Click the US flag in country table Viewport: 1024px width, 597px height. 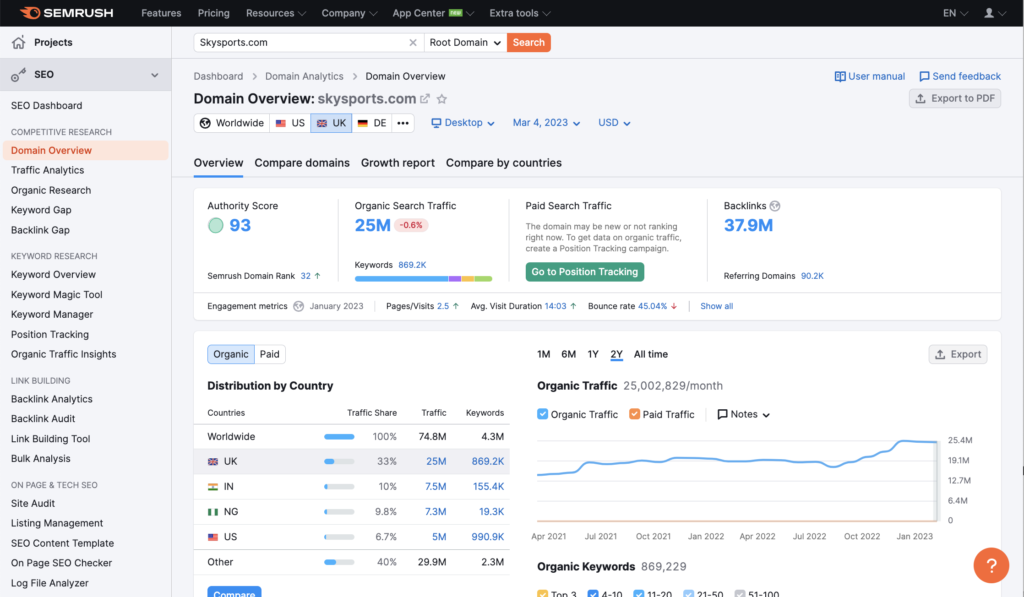pyautogui.click(x=213, y=537)
